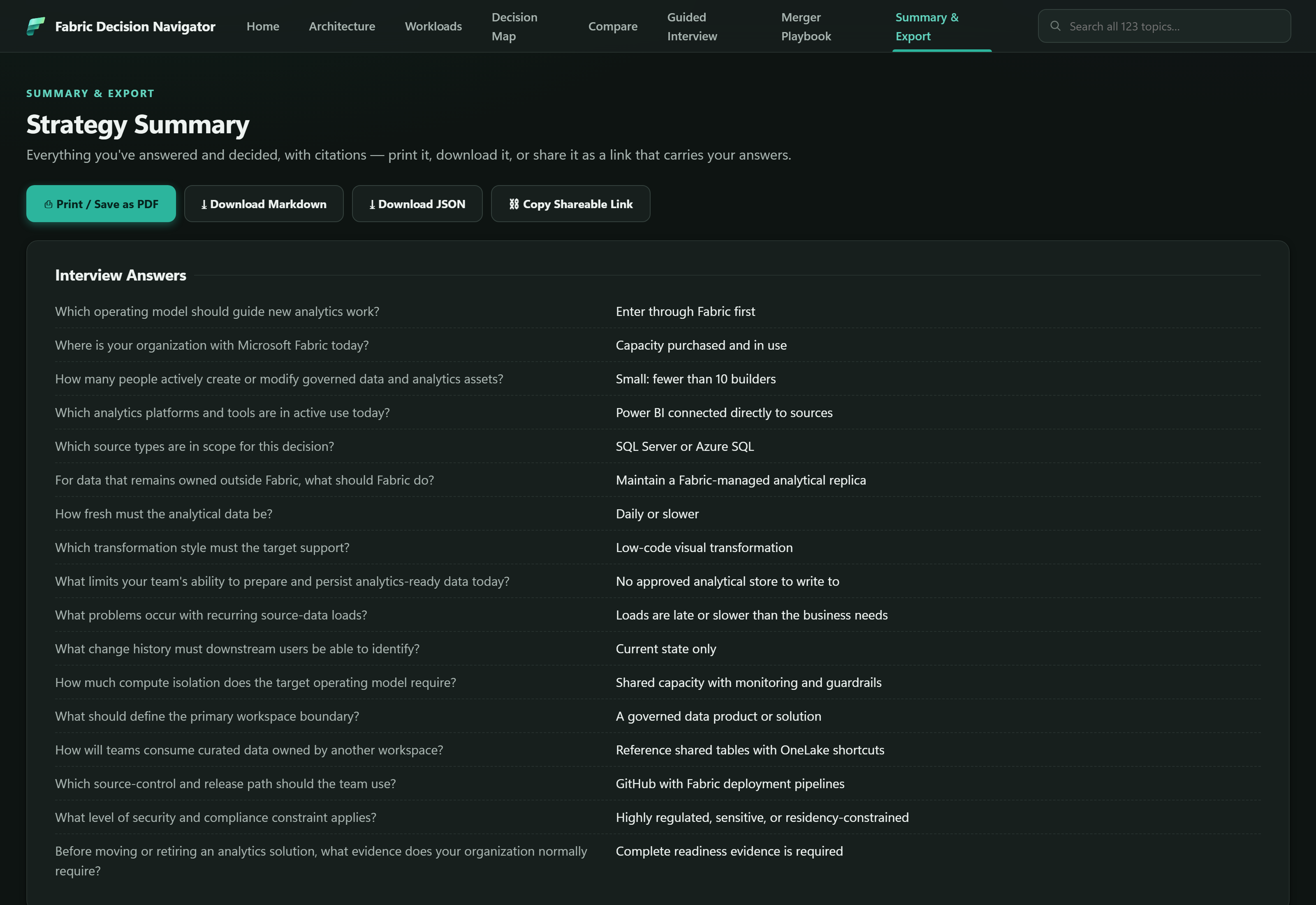Click question about source-control and release path

coord(225,784)
